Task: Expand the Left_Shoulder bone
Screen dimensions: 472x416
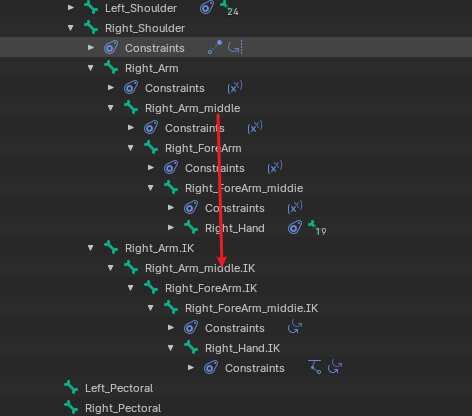Action: tap(71, 7)
